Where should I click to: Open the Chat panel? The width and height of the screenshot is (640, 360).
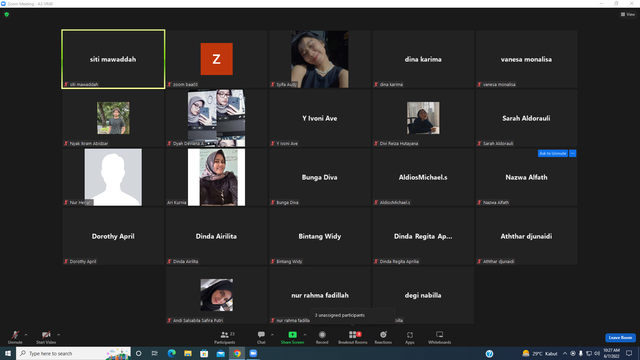261,337
